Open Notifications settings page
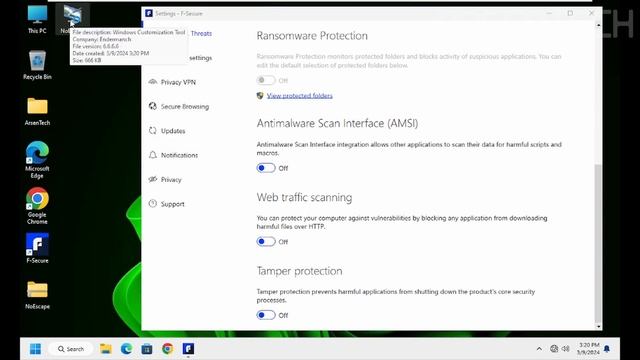 pos(179,155)
